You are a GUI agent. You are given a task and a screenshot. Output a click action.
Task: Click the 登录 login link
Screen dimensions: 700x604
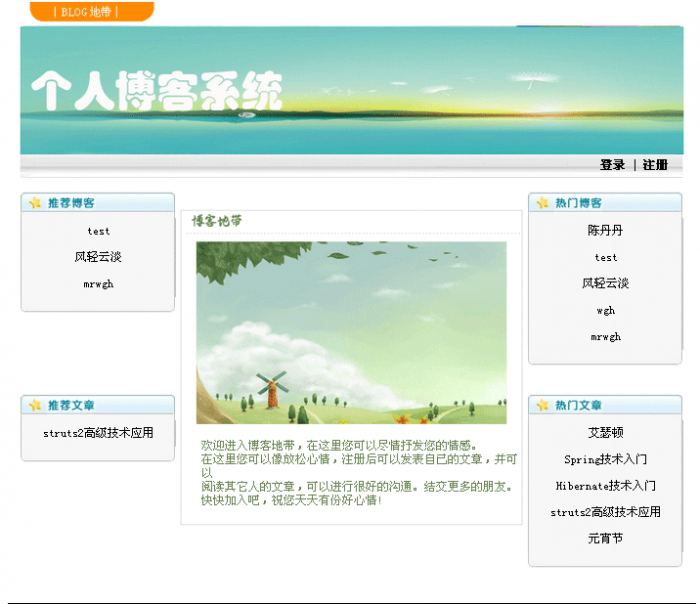click(612, 165)
